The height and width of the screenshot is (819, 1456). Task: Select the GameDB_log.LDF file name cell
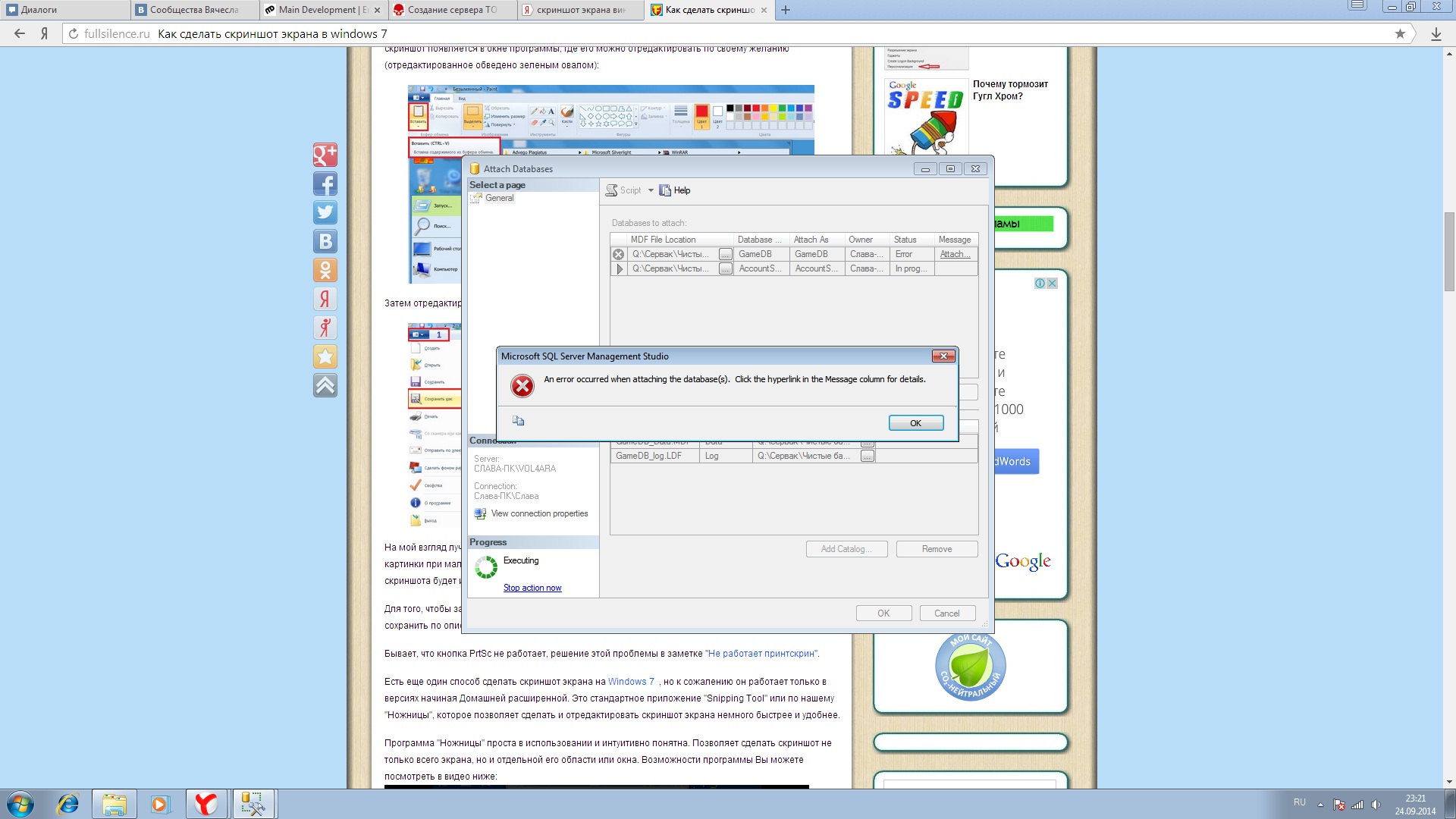tap(654, 456)
